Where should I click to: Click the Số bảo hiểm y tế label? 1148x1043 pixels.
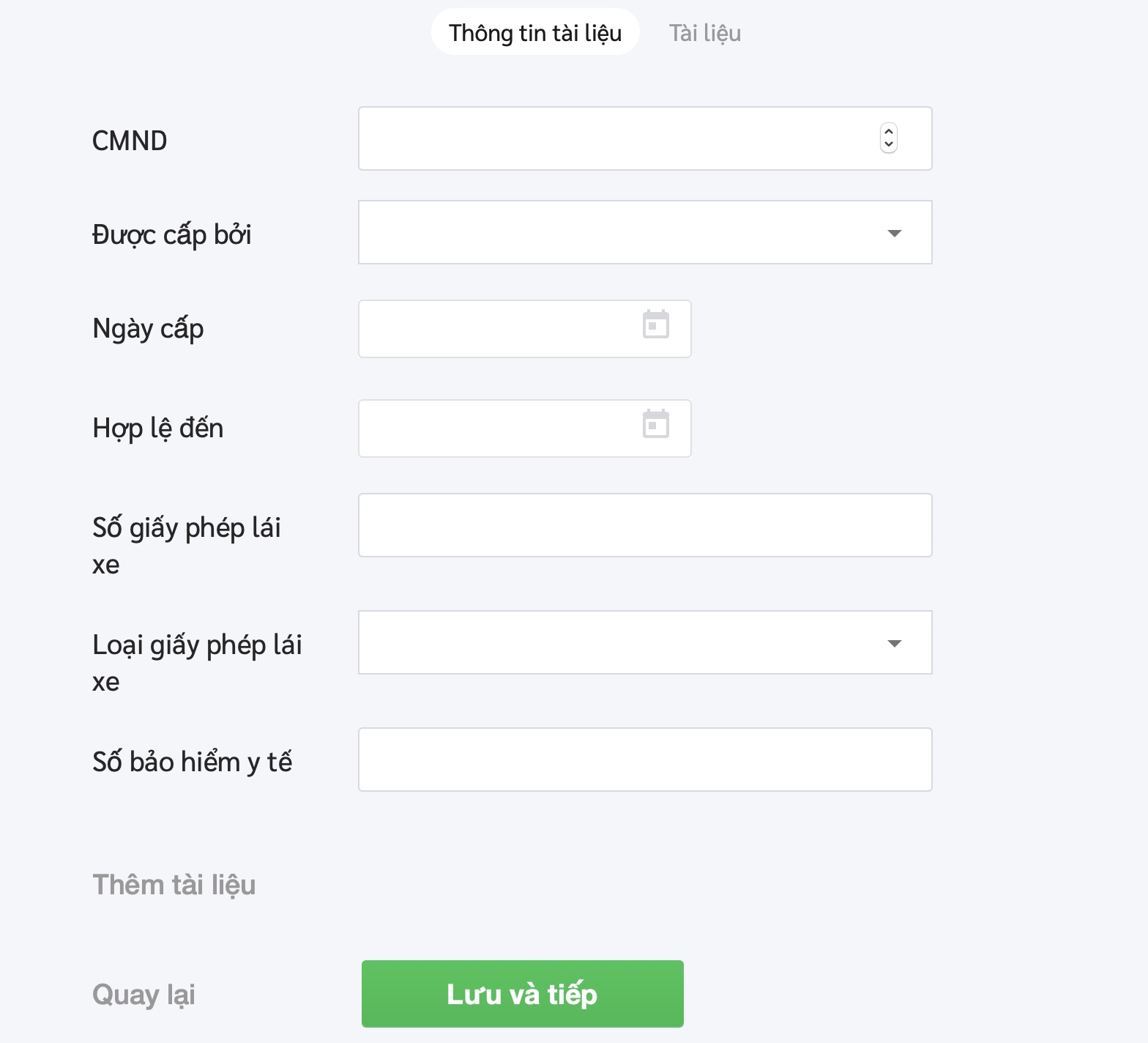pos(192,762)
